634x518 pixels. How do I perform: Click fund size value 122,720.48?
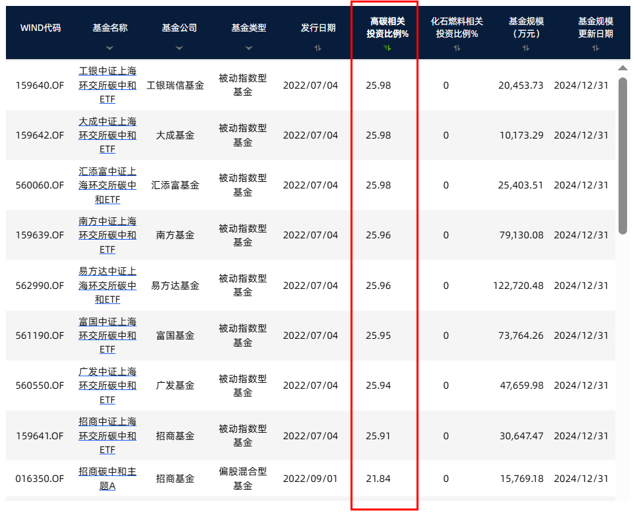point(518,286)
